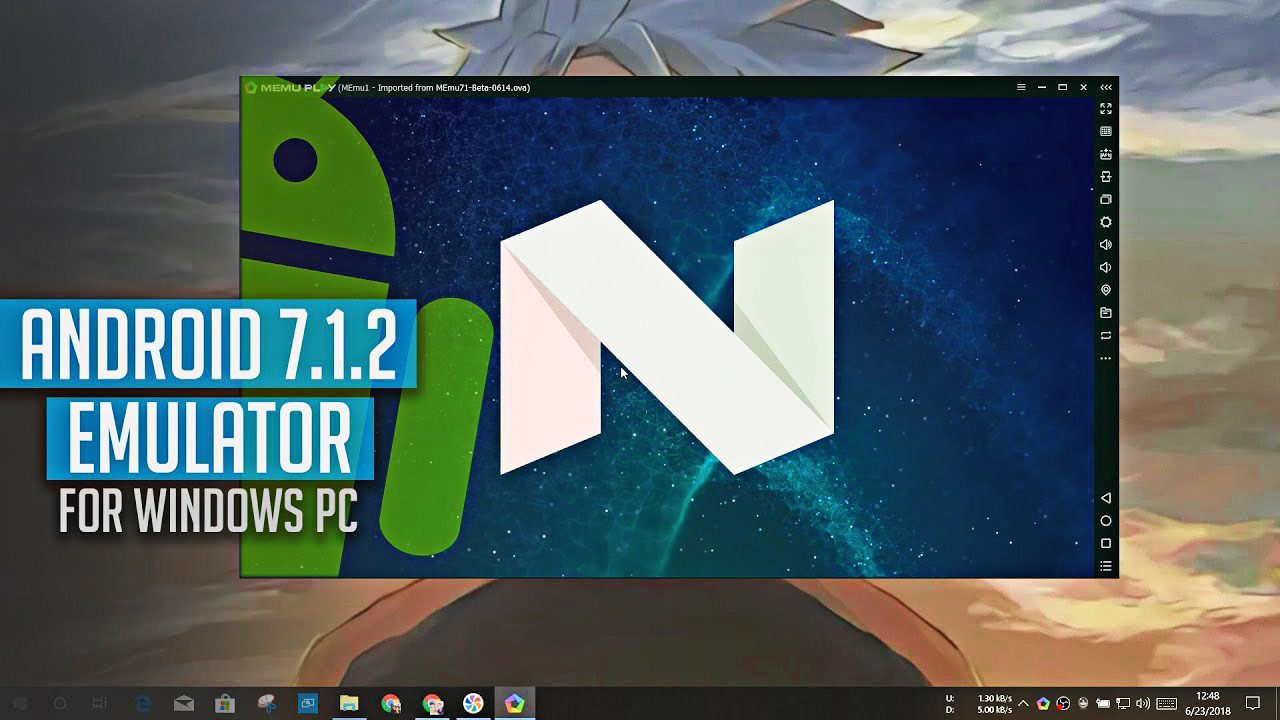Open the MEmu hamburger menu in title bar
1280x720 pixels.
[x=1021, y=87]
